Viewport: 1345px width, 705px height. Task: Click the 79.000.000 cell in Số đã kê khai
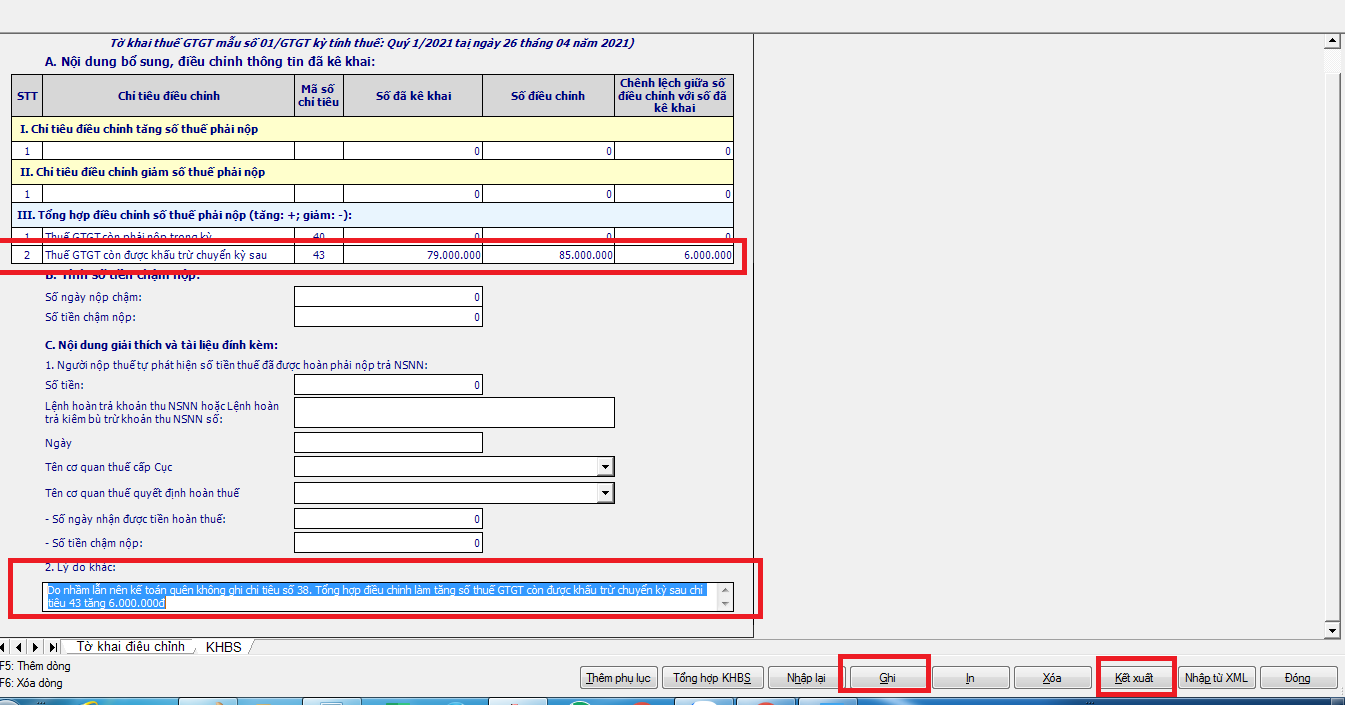pos(413,255)
